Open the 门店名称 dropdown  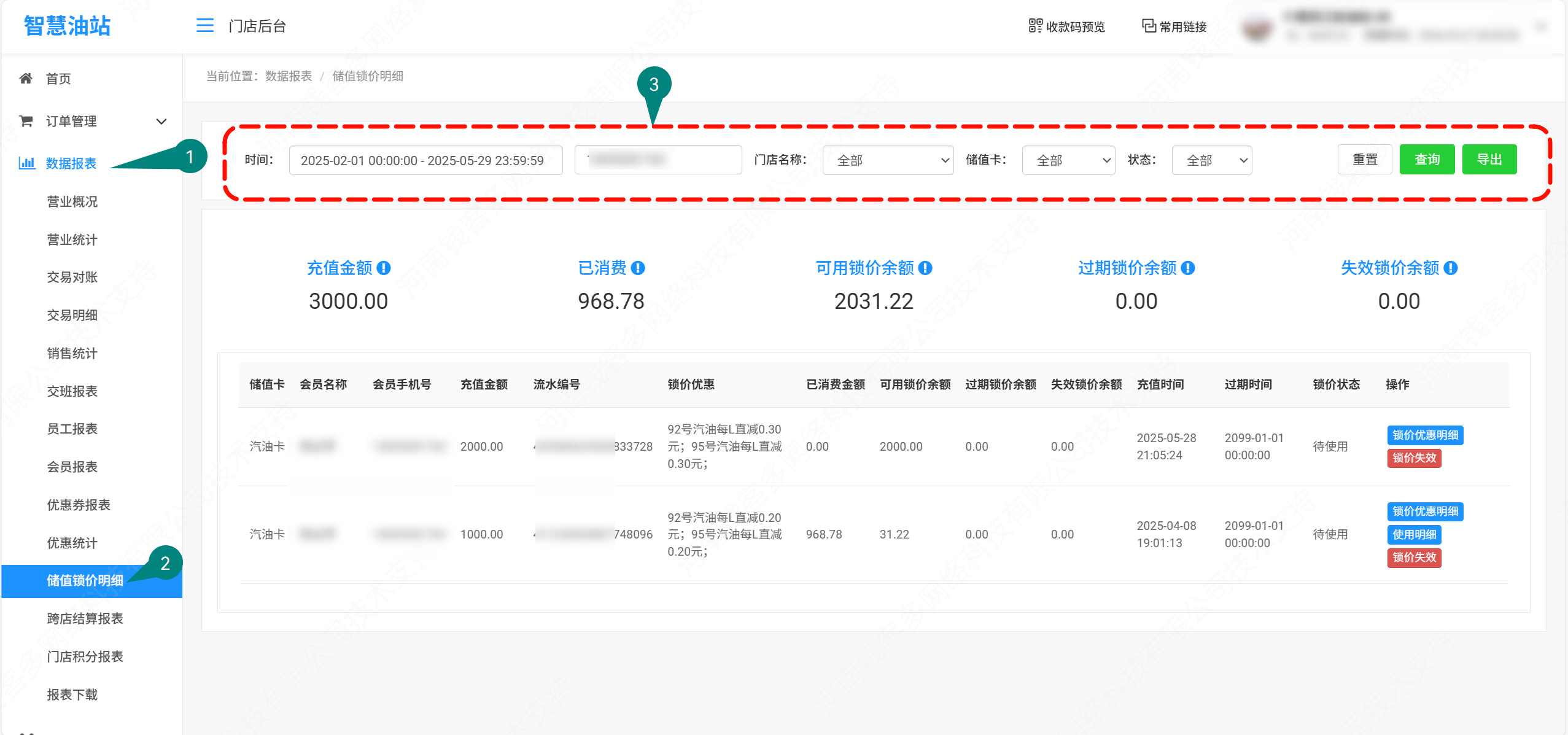click(887, 160)
